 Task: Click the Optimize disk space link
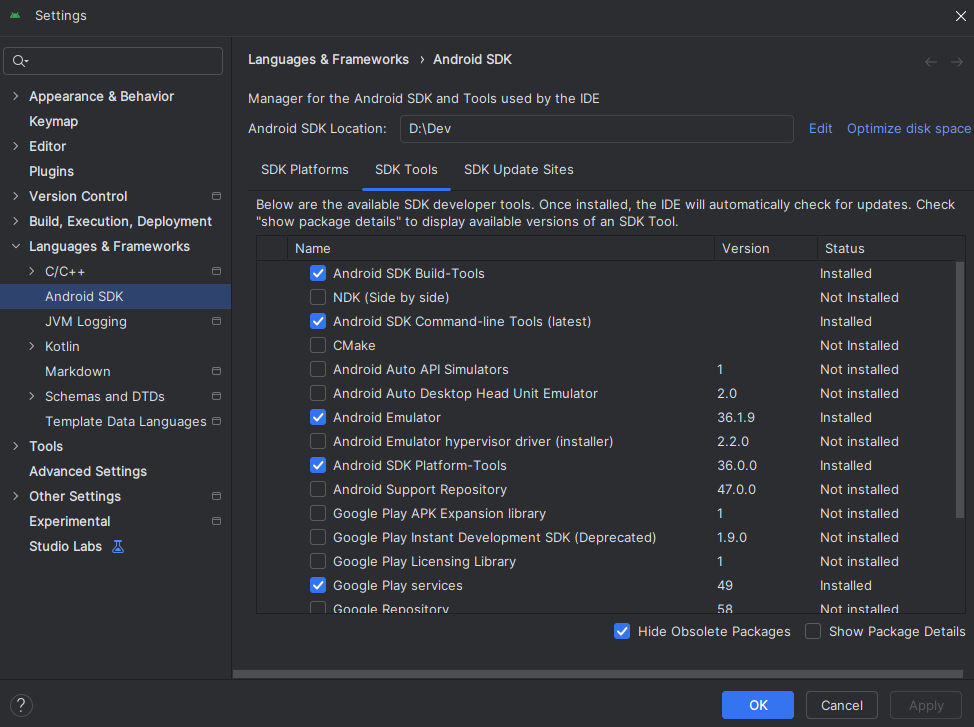(x=908, y=128)
